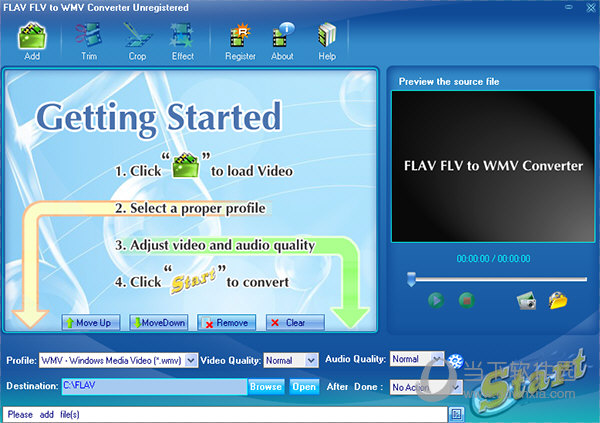
Task: Click Move Up button
Action: coord(91,323)
